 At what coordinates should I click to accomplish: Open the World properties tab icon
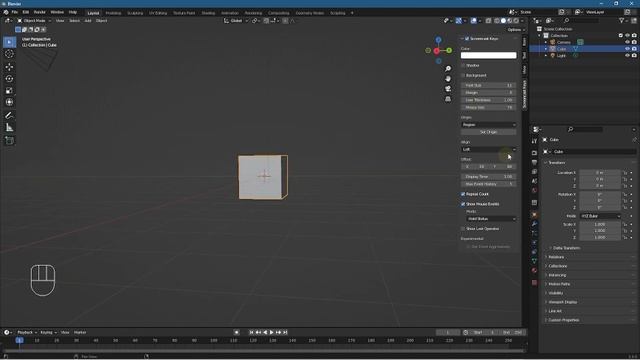click(534, 190)
